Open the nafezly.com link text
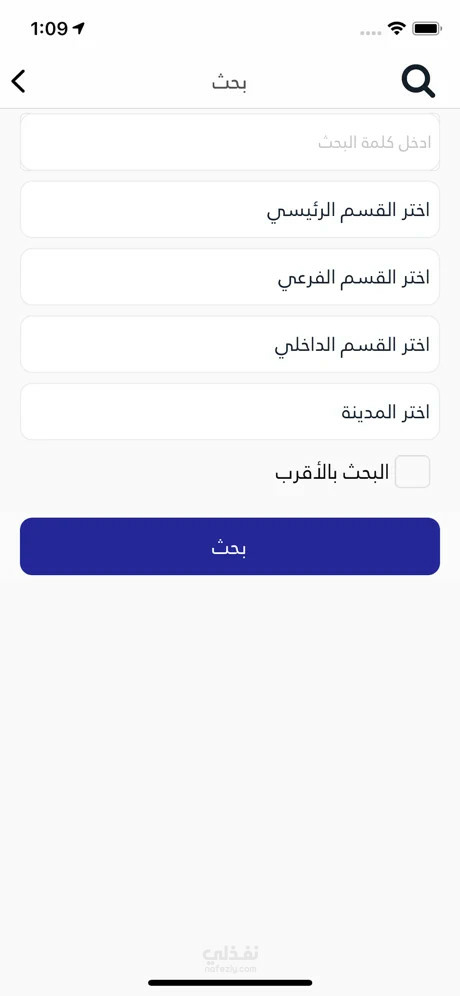 (x=231, y=969)
